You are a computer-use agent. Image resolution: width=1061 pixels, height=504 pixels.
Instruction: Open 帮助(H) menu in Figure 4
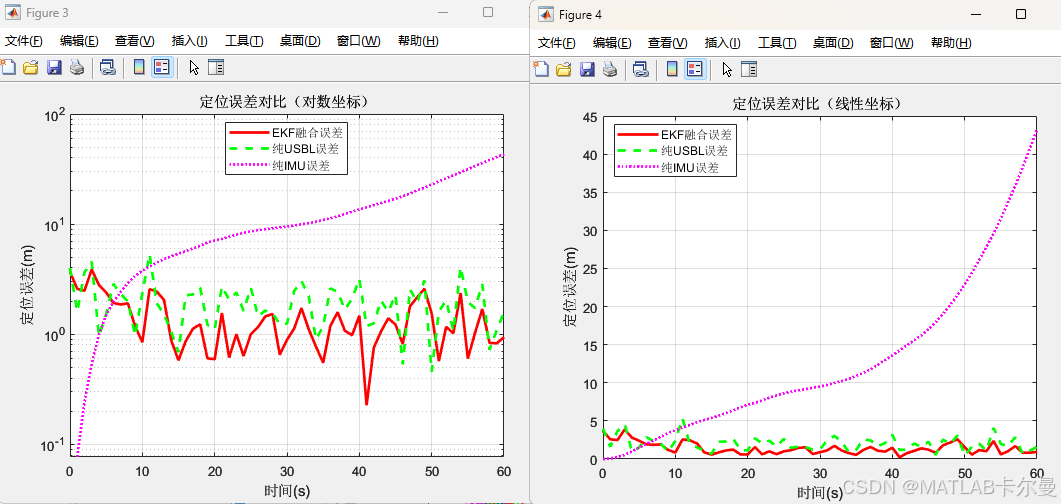pos(951,43)
